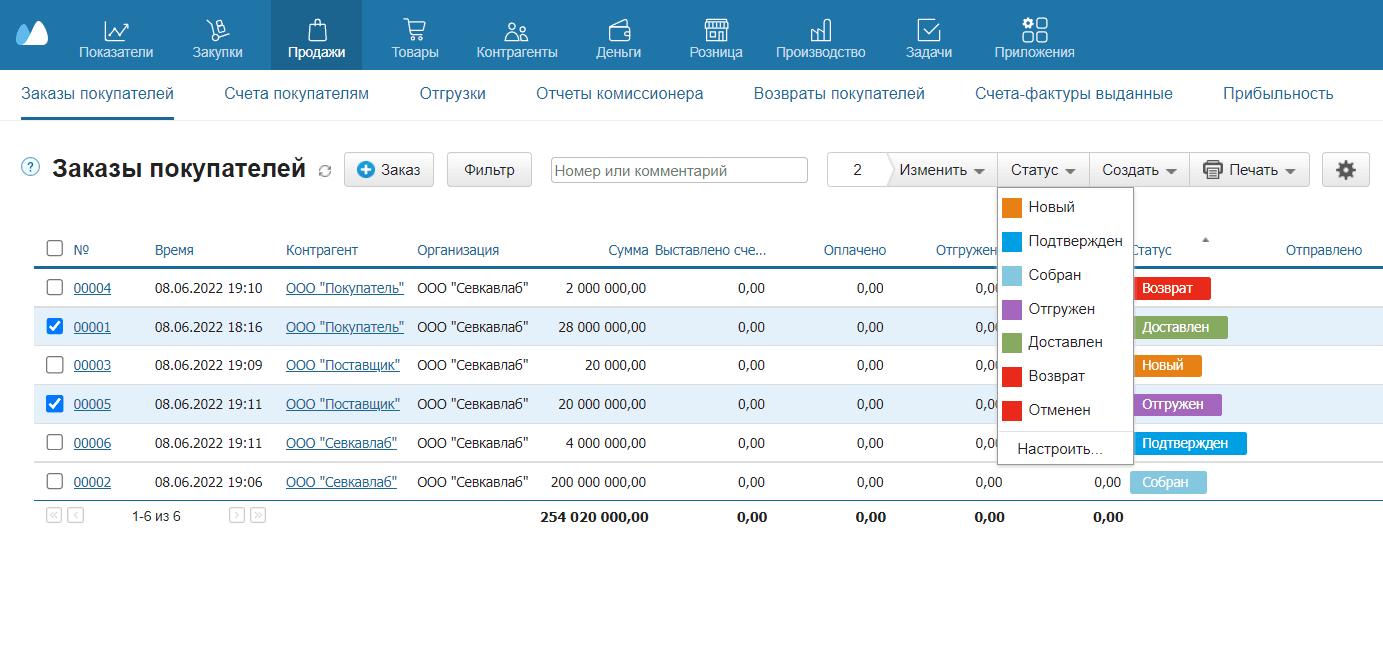Select the orange Новый status swatch

tap(1012, 208)
